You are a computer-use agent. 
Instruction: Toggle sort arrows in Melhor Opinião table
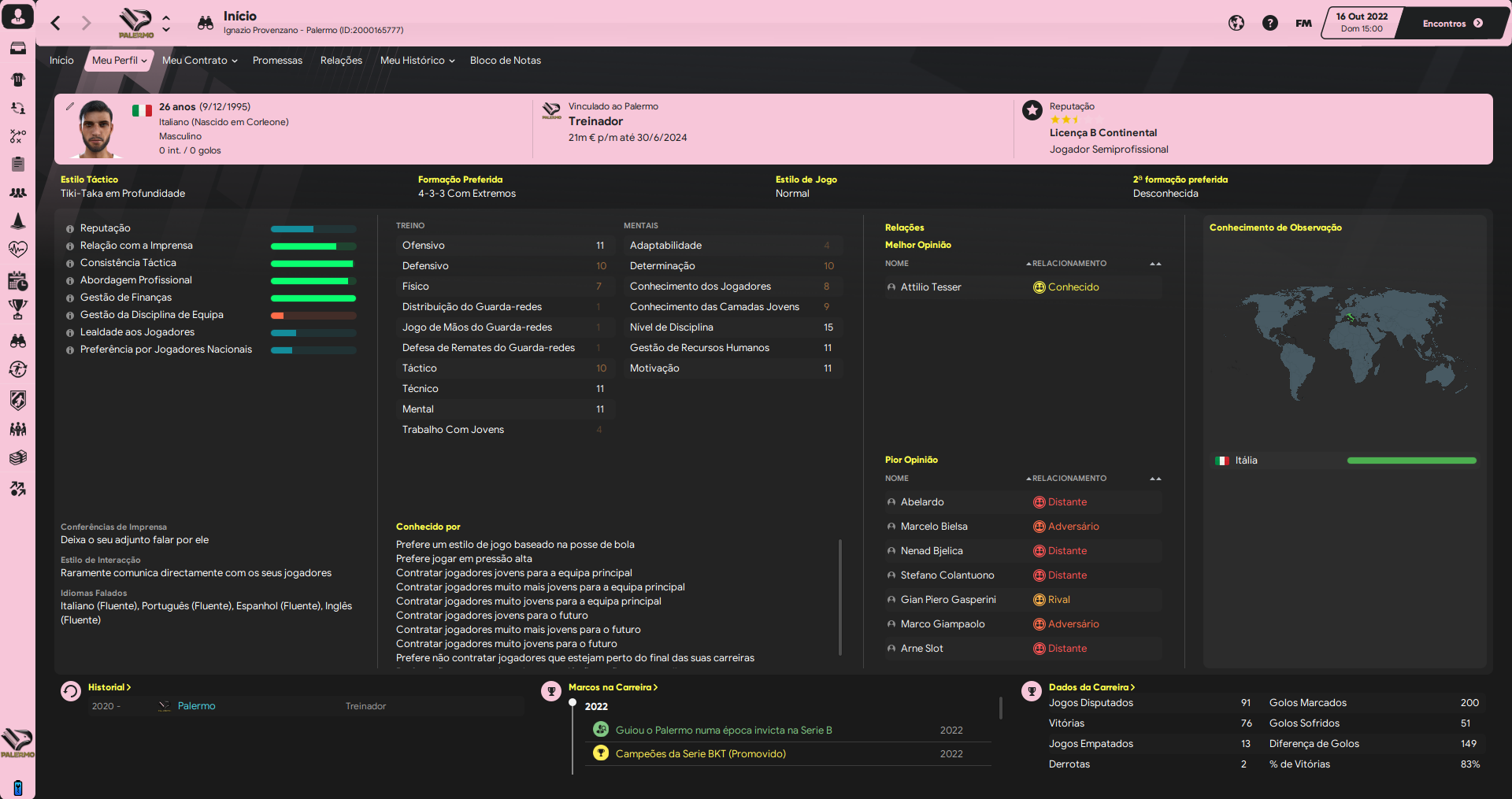(x=1155, y=264)
